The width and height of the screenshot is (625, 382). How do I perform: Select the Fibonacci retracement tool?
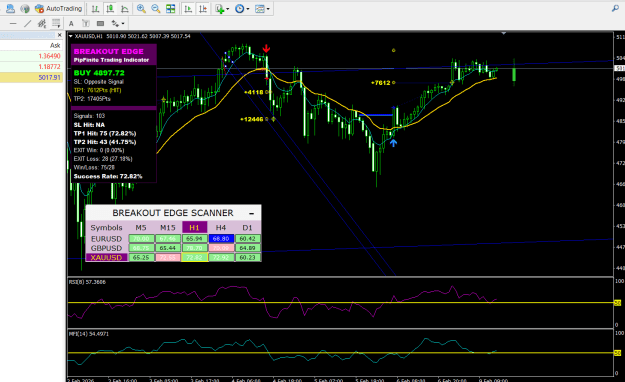tap(56, 24)
